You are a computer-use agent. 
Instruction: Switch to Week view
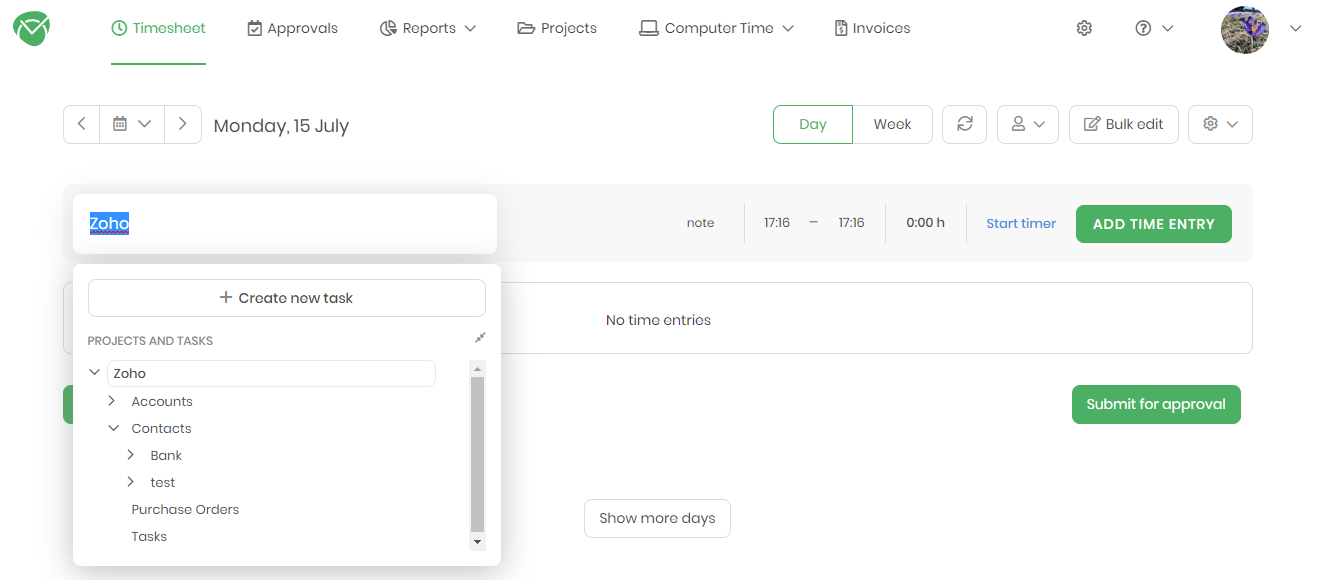tap(893, 124)
